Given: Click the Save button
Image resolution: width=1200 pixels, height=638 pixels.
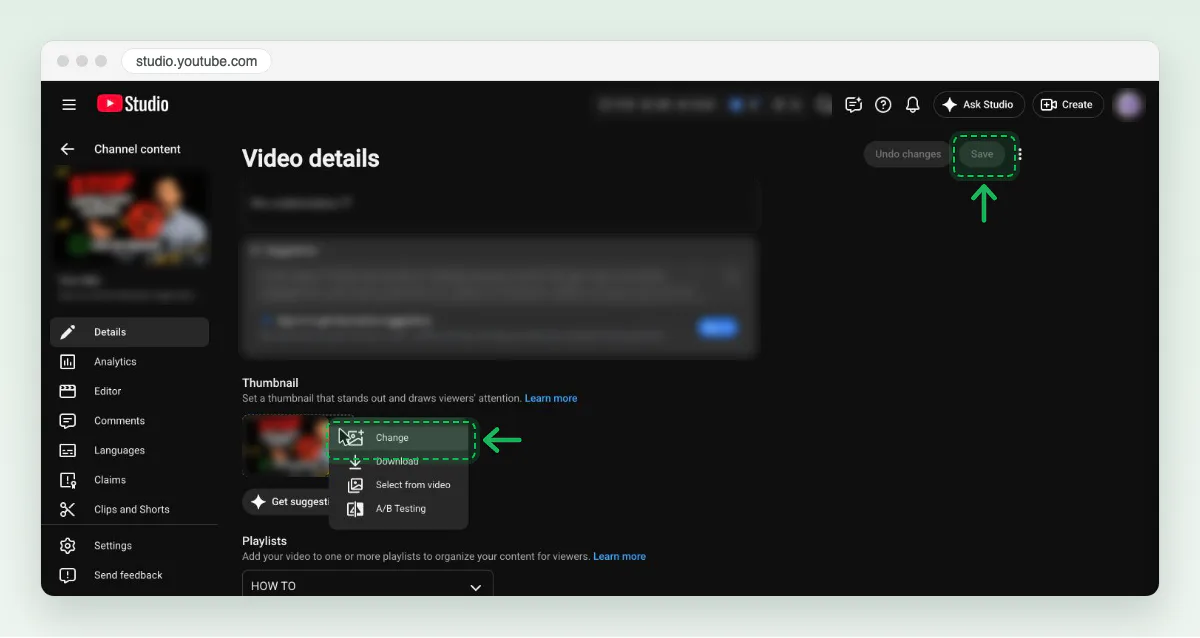Looking at the screenshot, I should coord(982,154).
